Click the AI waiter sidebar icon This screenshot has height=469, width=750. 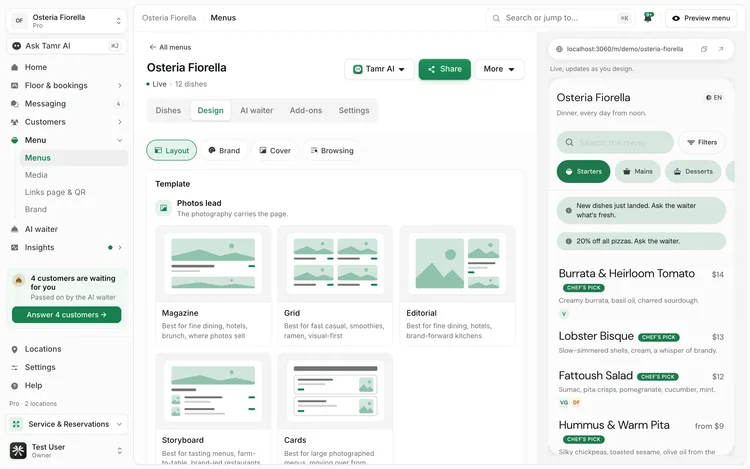(x=15, y=229)
